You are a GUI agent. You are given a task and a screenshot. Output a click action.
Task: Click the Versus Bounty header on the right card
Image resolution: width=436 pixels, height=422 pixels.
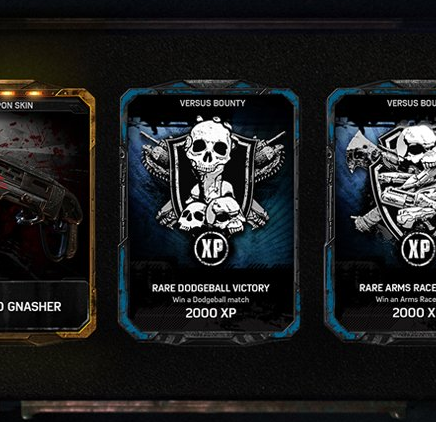(411, 103)
